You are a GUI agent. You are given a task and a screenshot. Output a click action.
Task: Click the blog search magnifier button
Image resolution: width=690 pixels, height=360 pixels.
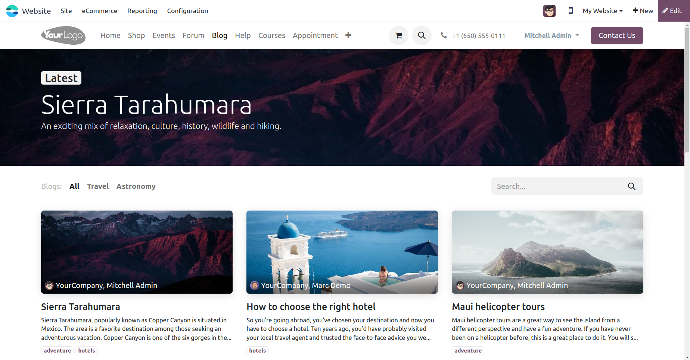(631, 186)
